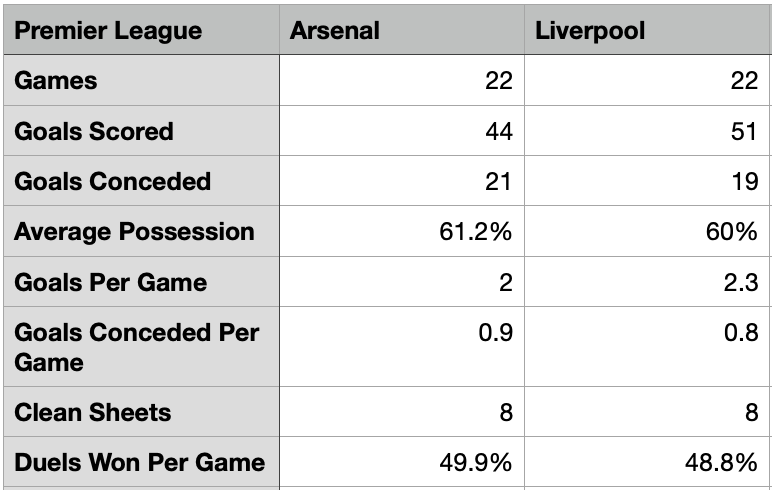This screenshot has height=490, width=772.
Task: Select Liverpool's goals conceded cell showing 19
Action: [647, 181]
